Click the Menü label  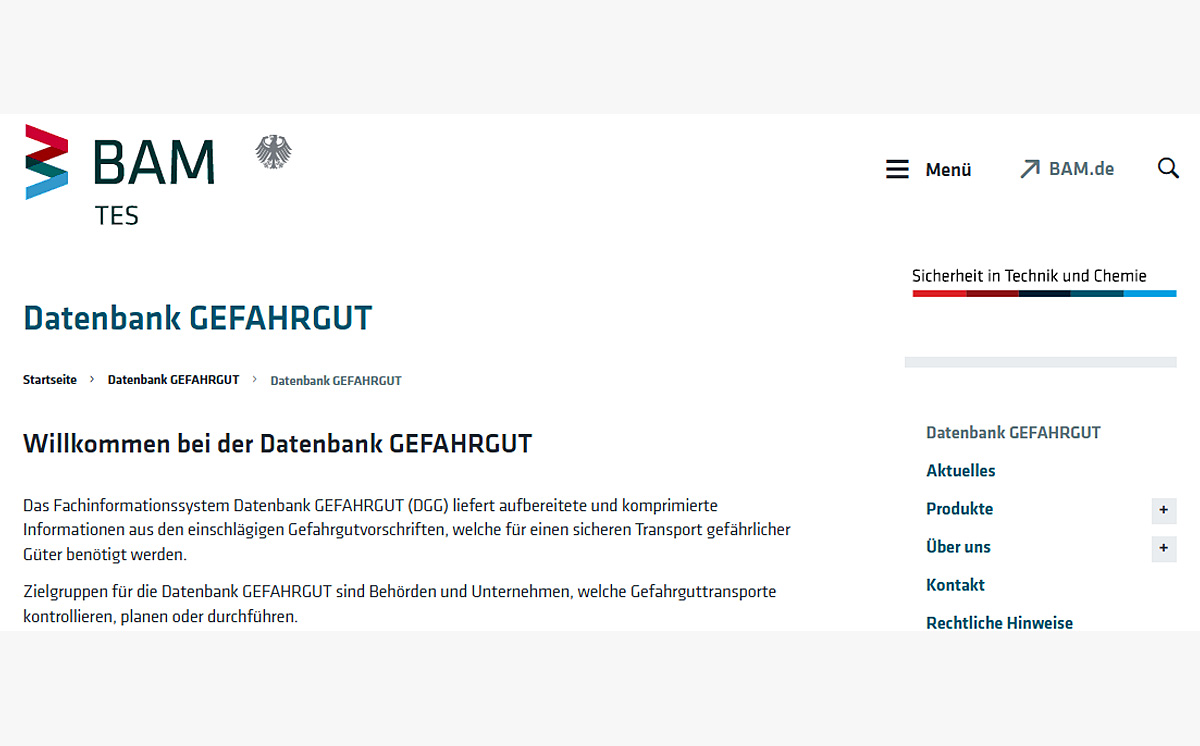click(948, 170)
